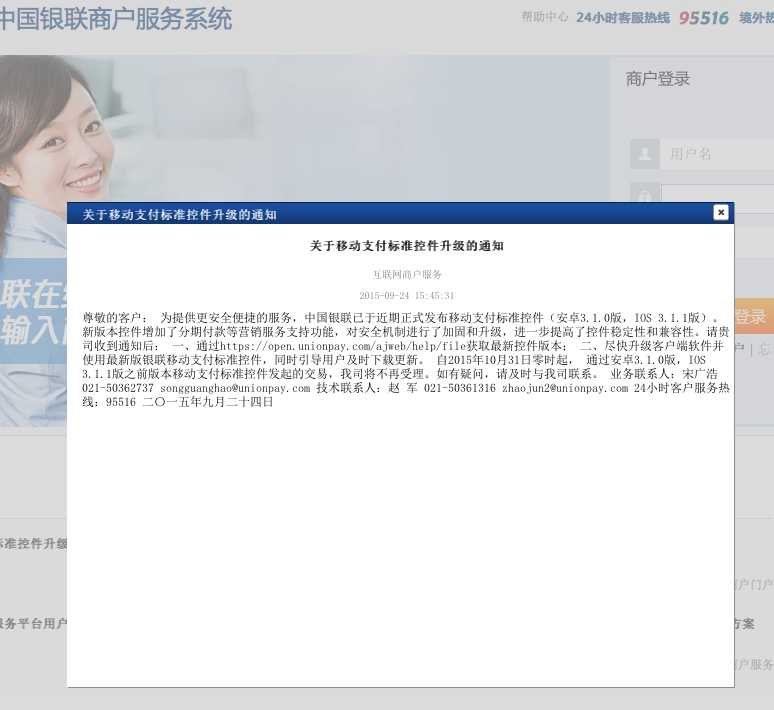Click the bold notice heading in dialog body
The width and height of the screenshot is (774, 710).
406,245
